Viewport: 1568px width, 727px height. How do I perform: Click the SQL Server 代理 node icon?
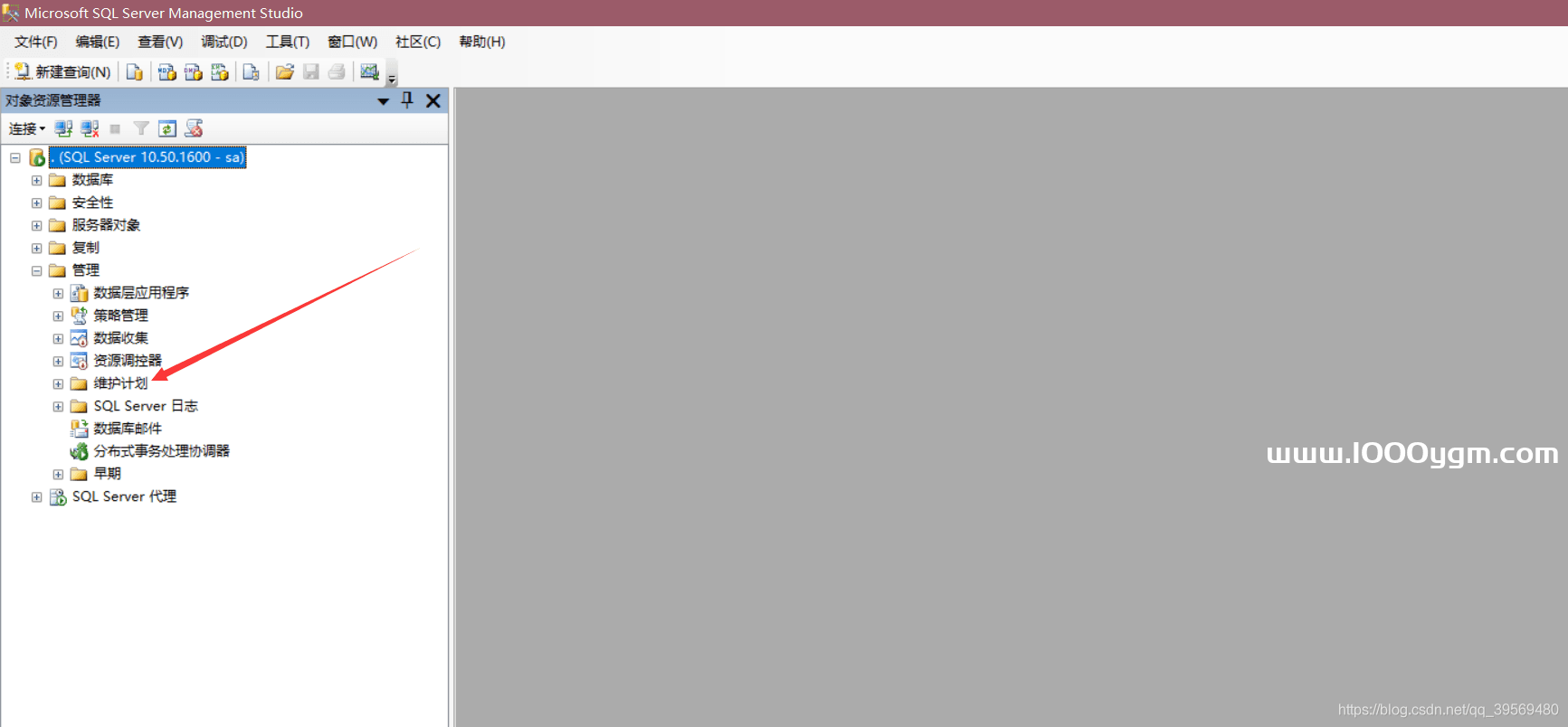58,496
